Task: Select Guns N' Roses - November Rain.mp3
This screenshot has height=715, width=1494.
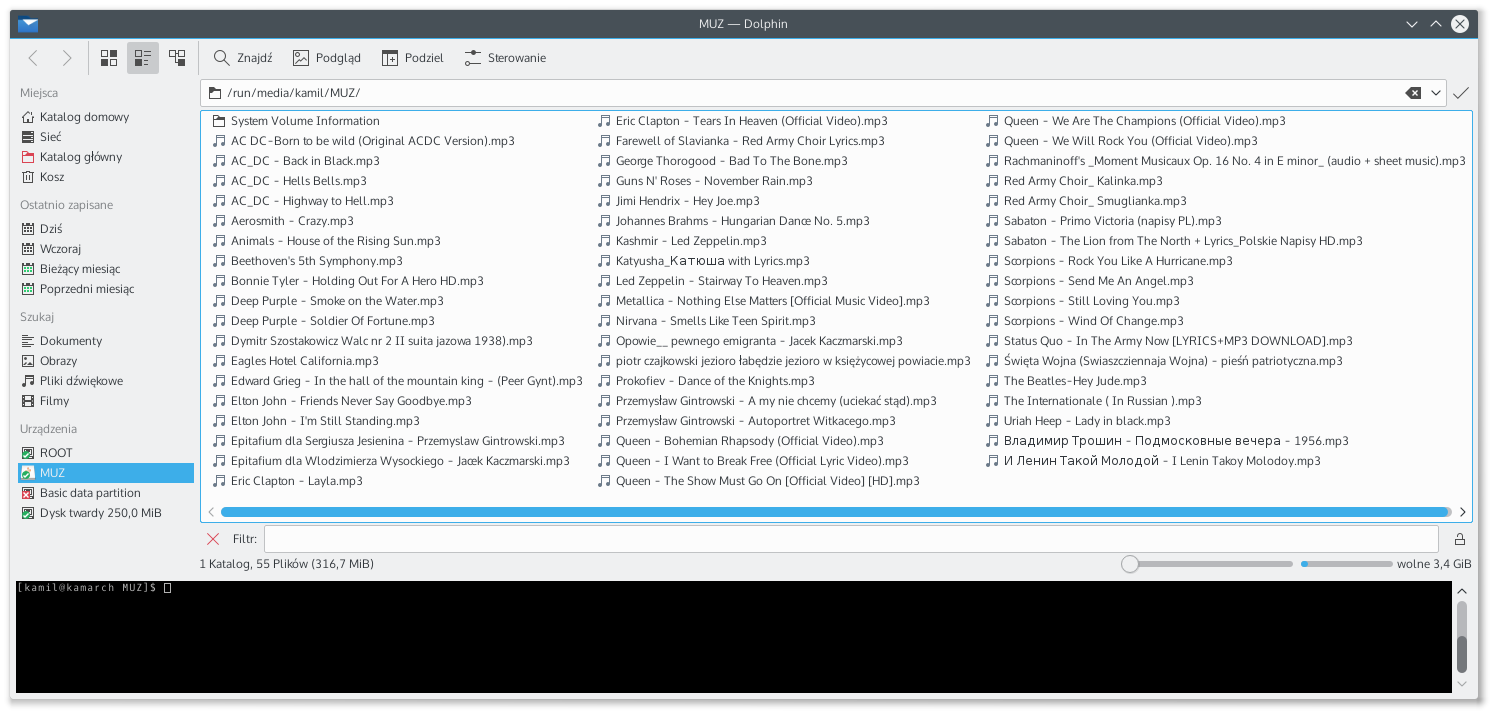Action: click(x=705, y=181)
